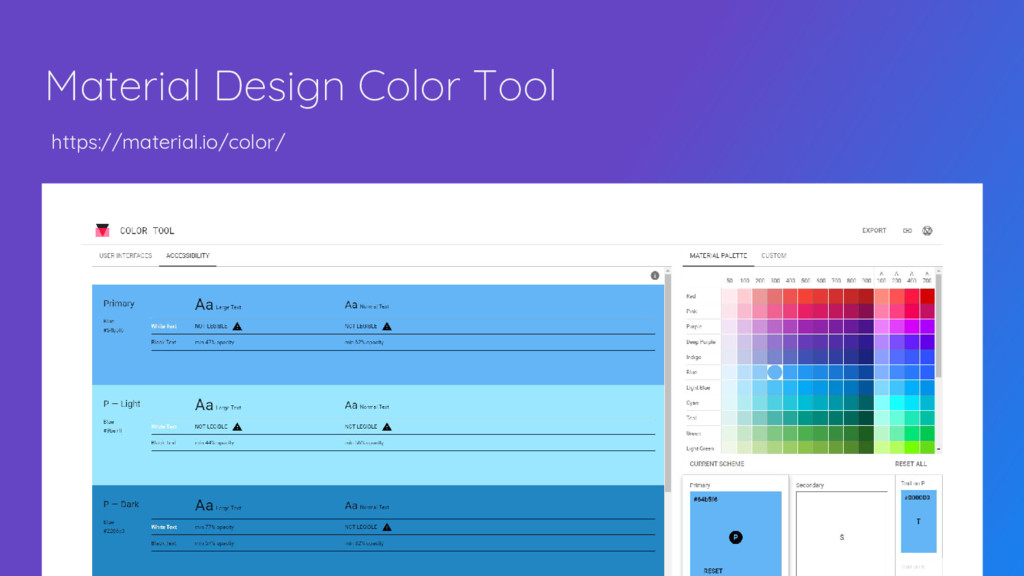Switch to the Custom tab

(773, 256)
